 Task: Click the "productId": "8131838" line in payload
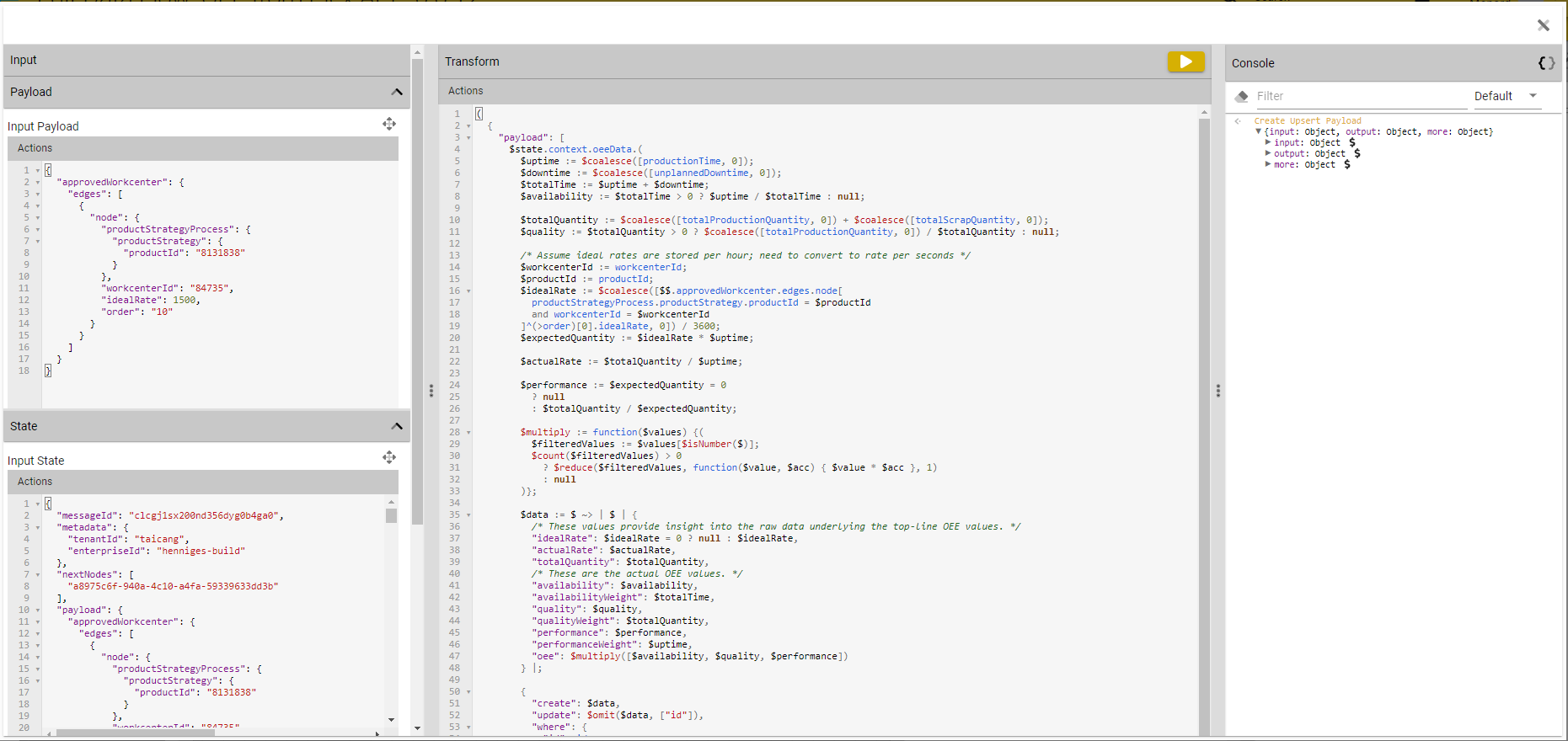point(184,253)
